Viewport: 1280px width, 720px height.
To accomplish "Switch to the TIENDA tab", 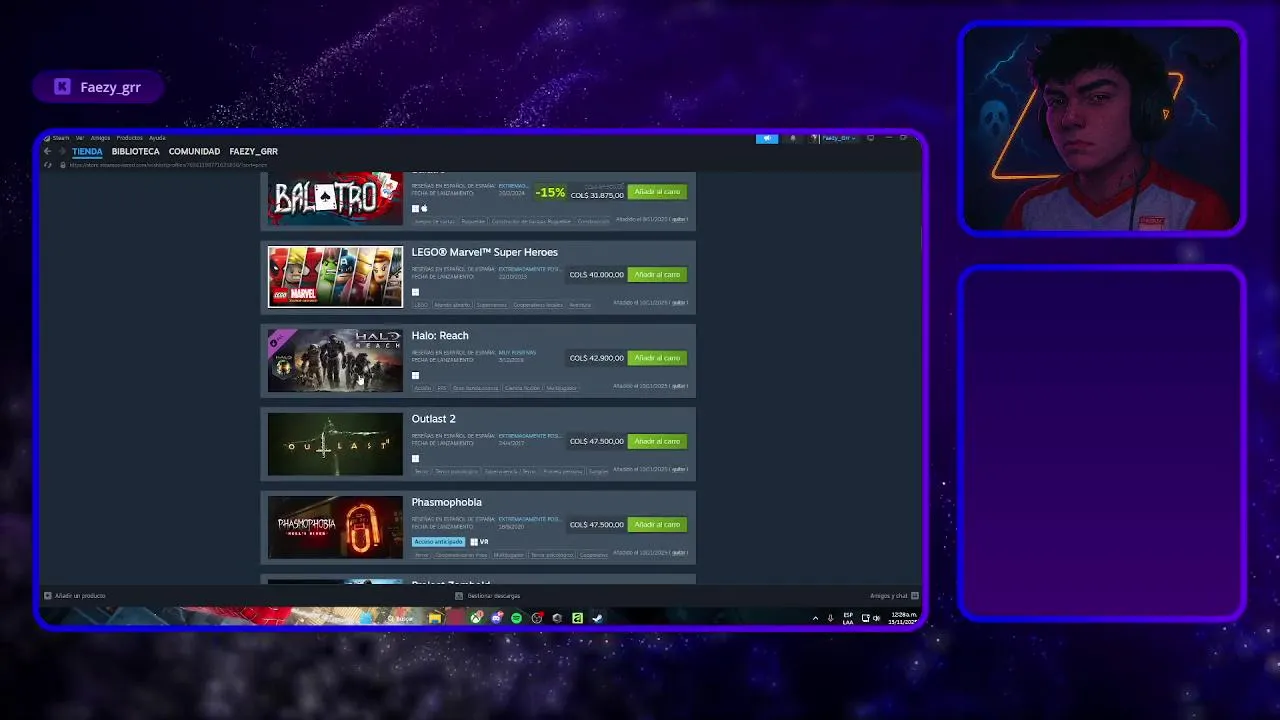I will pos(87,152).
